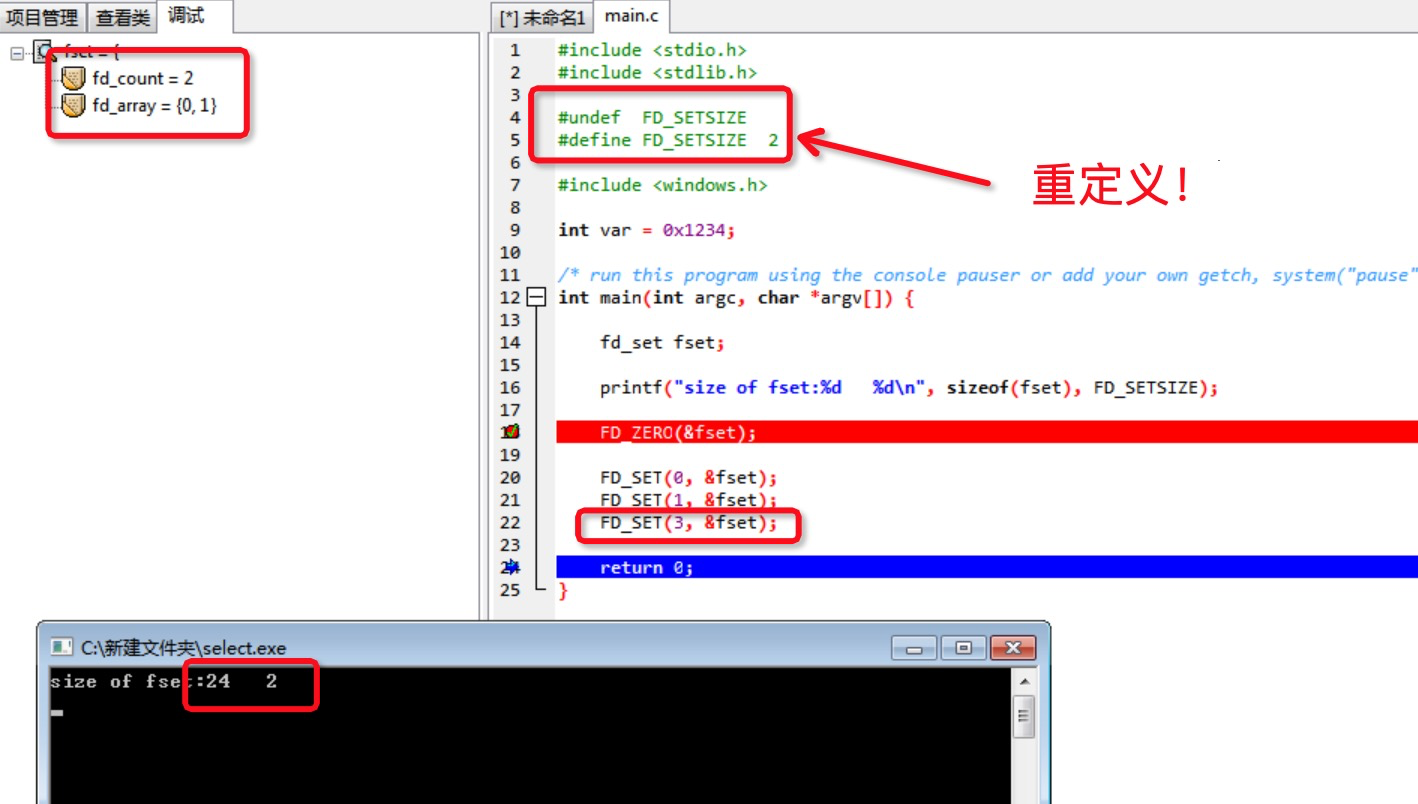Click the #include <stdio.h> line
The height and width of the screenshot is (804, 1418).
[652, 50]
